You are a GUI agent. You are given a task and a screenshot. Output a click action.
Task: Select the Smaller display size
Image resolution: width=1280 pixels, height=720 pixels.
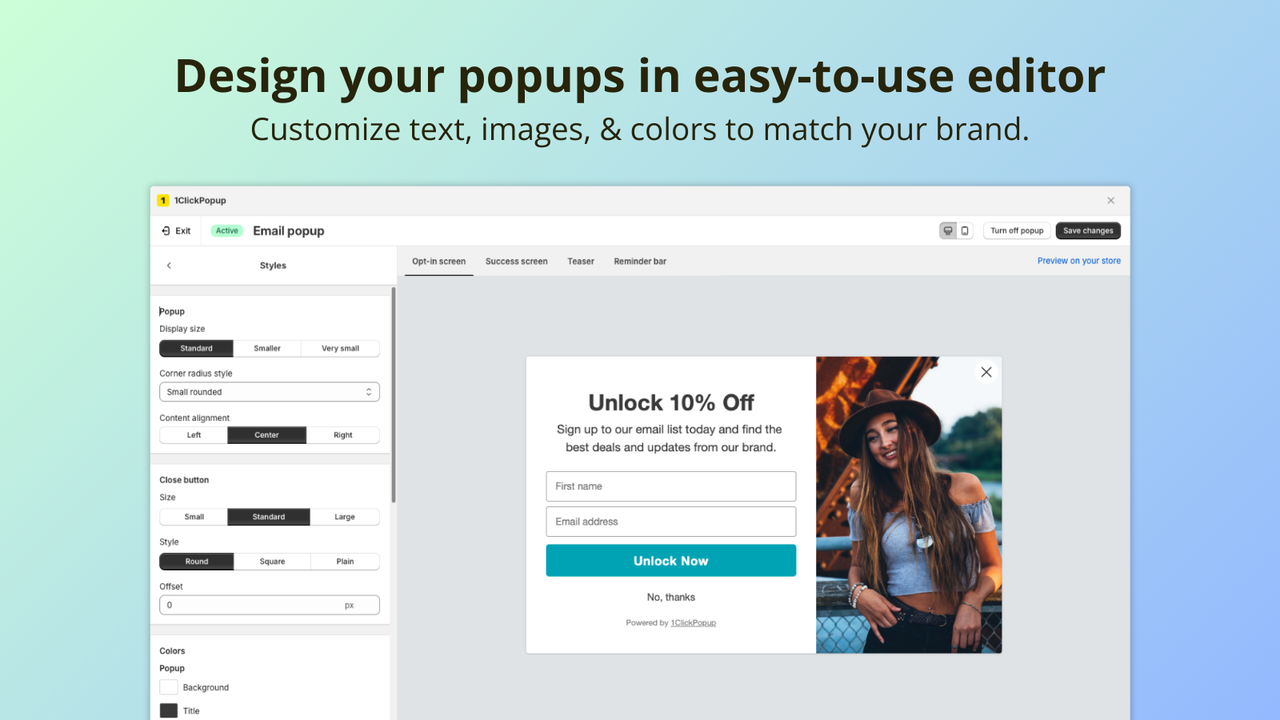[x=268, y=348]
